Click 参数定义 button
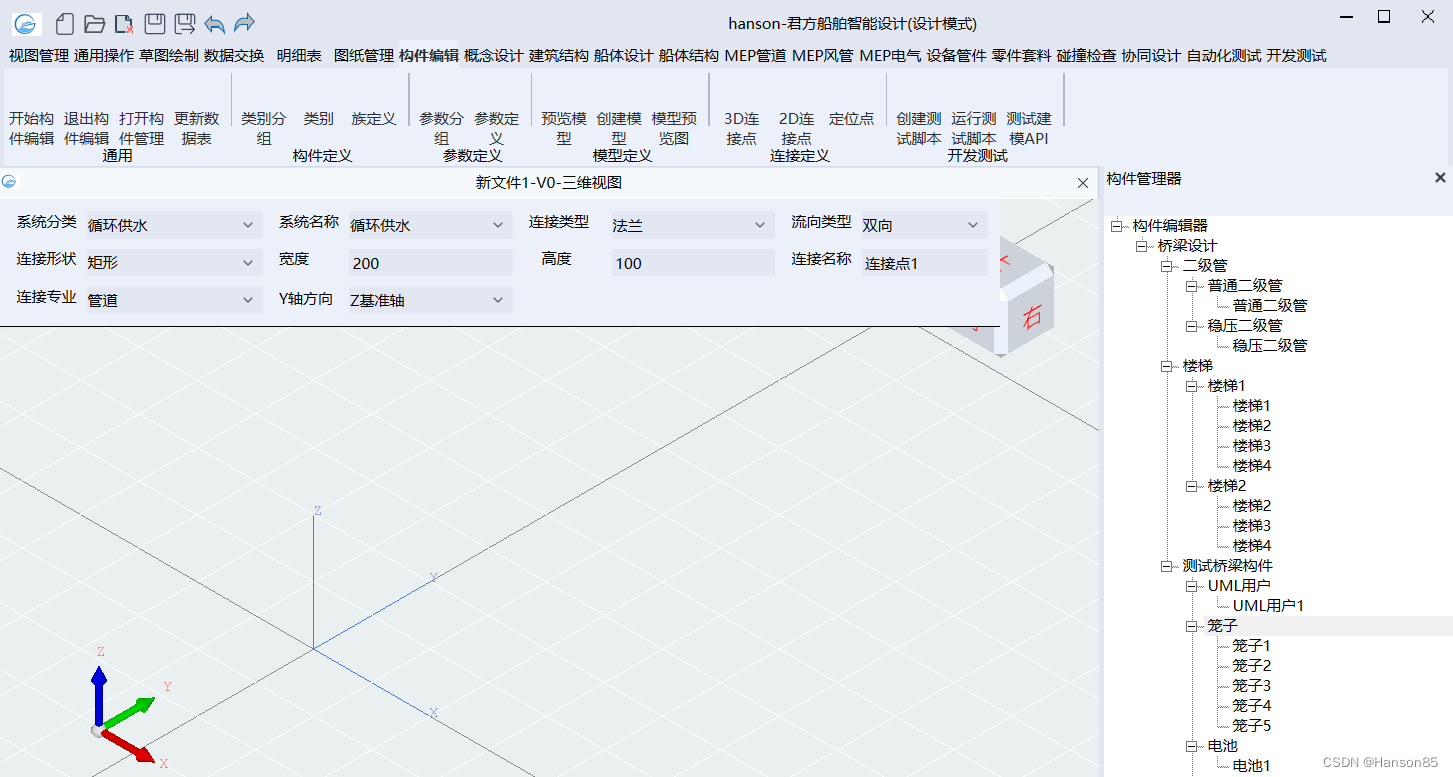 (x=497, y=128)
